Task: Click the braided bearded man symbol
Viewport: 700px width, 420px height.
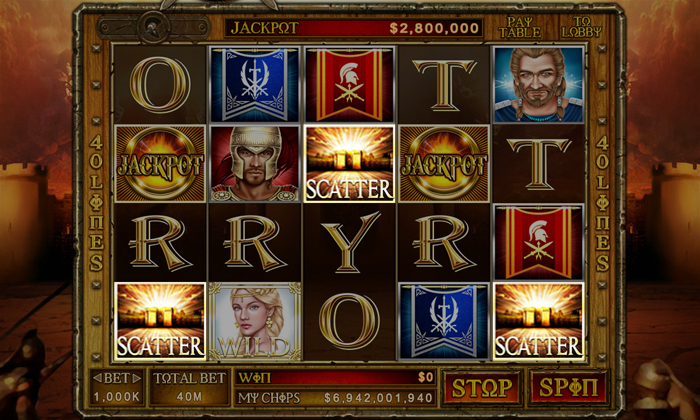Action: click(539, 84)
